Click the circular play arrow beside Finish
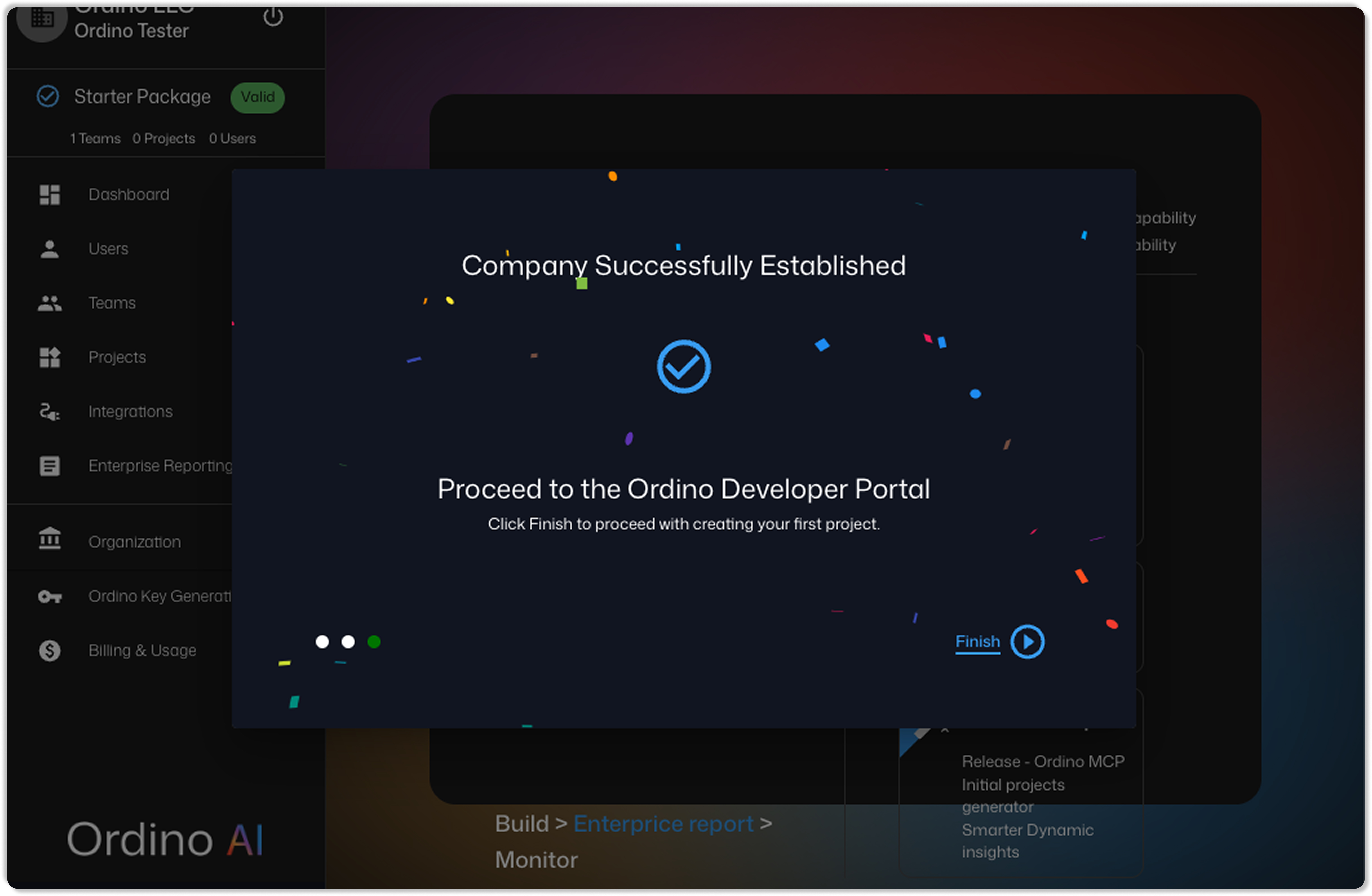Image resolution: width=1372 pixels, height=896 pixels. click(1027, 641)
